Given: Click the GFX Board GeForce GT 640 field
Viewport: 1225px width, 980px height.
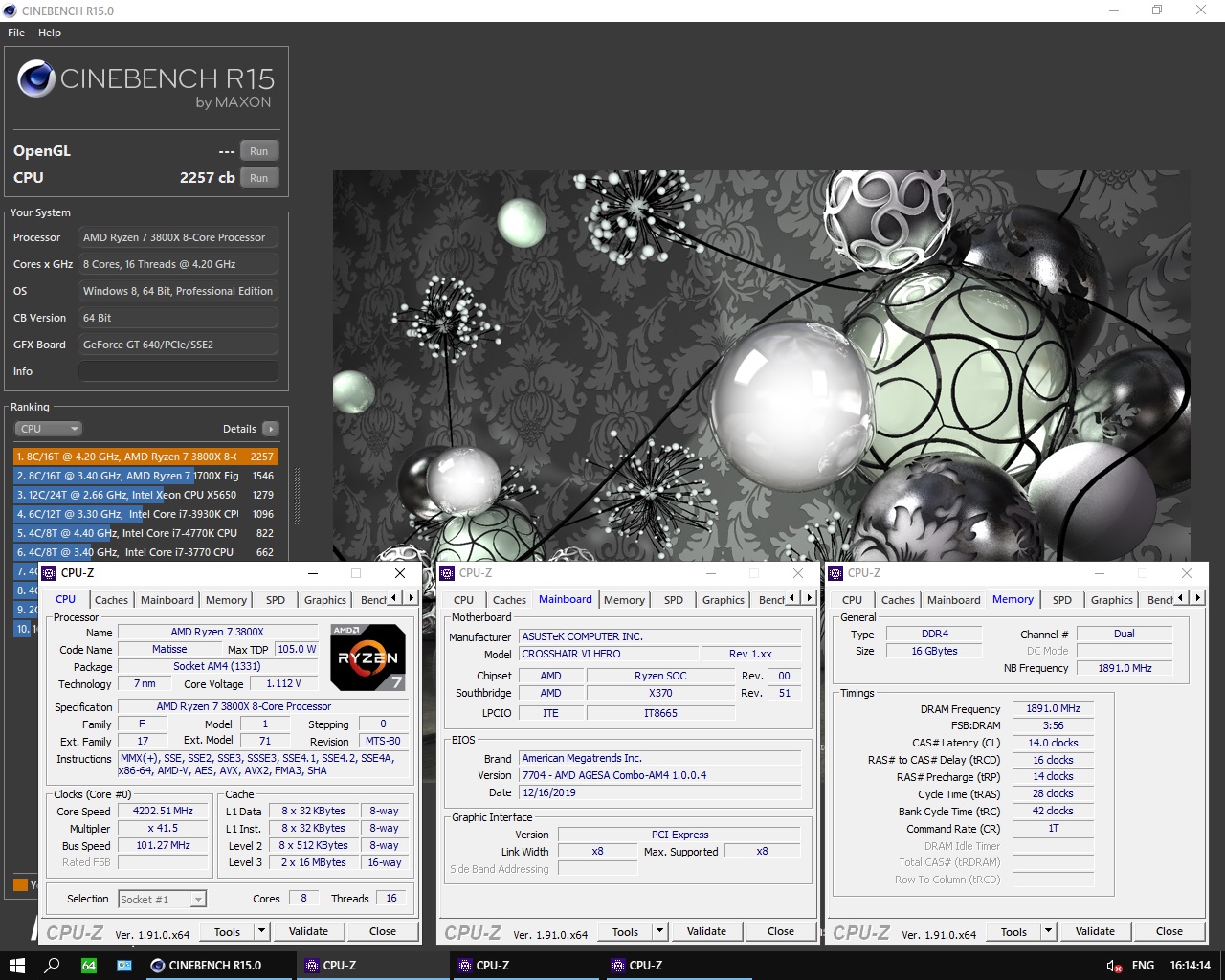Looking at the screenshot, I should [178, 345].
